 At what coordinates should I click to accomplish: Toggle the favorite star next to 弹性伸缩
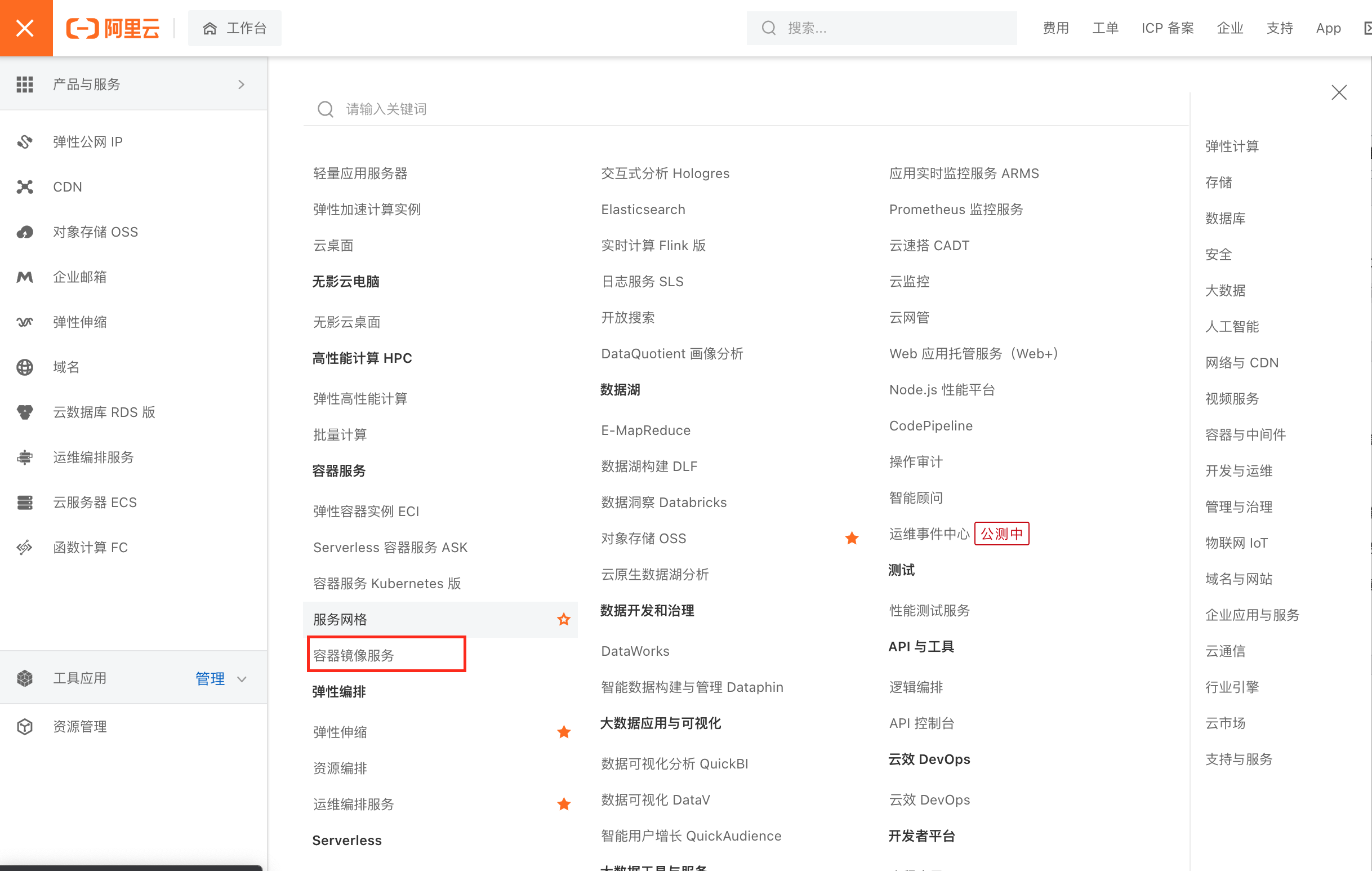click(x=563, y=732)
